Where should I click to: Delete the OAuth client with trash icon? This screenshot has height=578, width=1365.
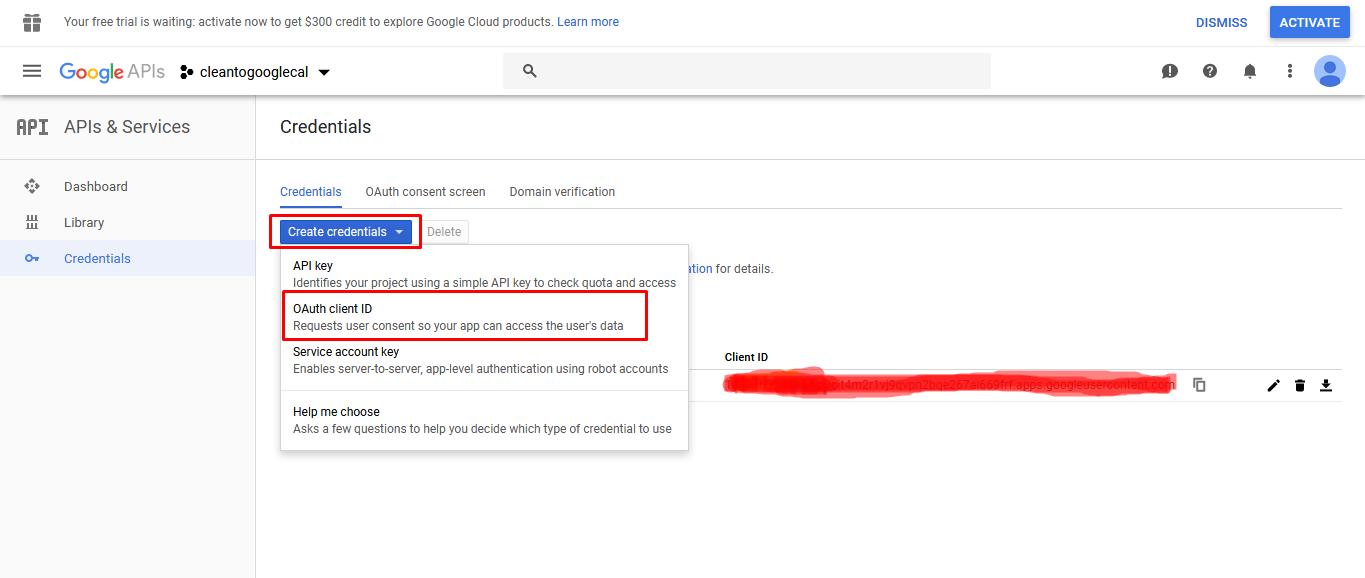1300,385
